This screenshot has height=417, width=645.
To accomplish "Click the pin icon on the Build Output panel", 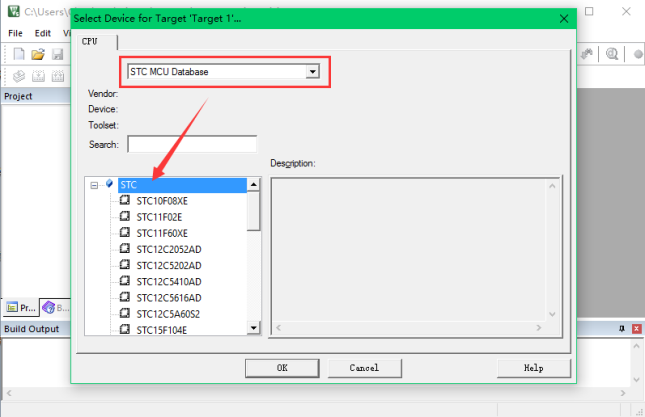I will click(622, 329).
